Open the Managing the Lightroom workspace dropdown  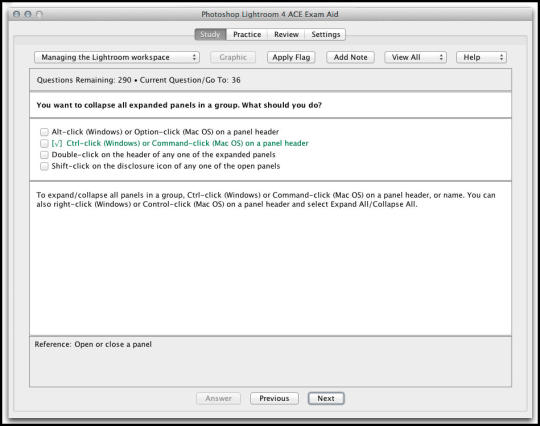coord(117,57)
